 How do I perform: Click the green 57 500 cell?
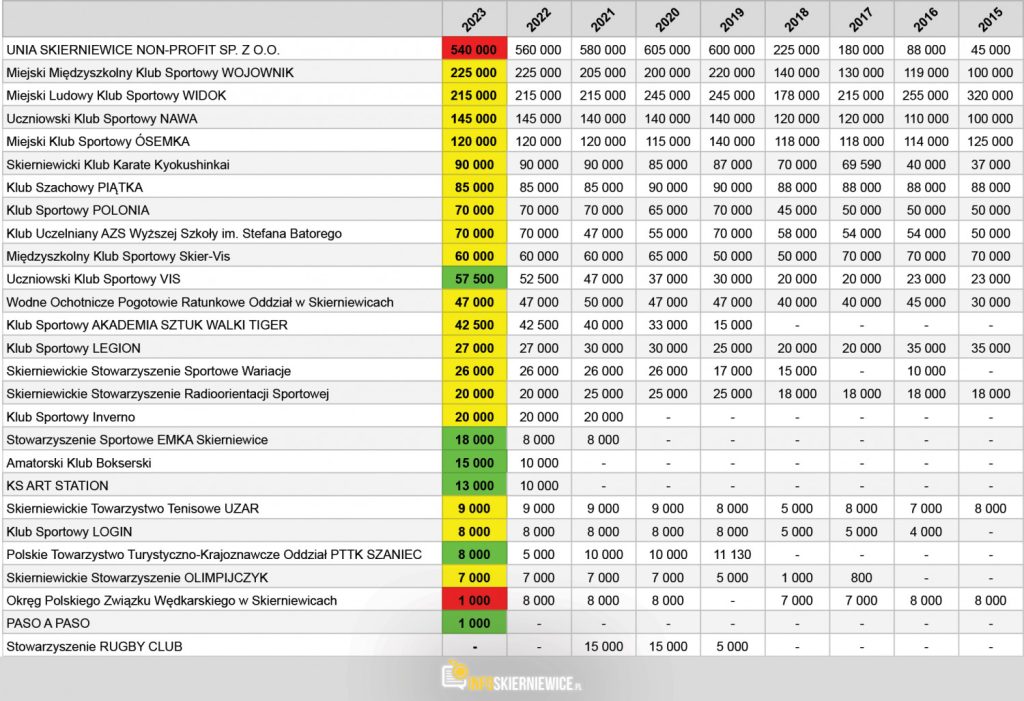click(x=474, y=279)
